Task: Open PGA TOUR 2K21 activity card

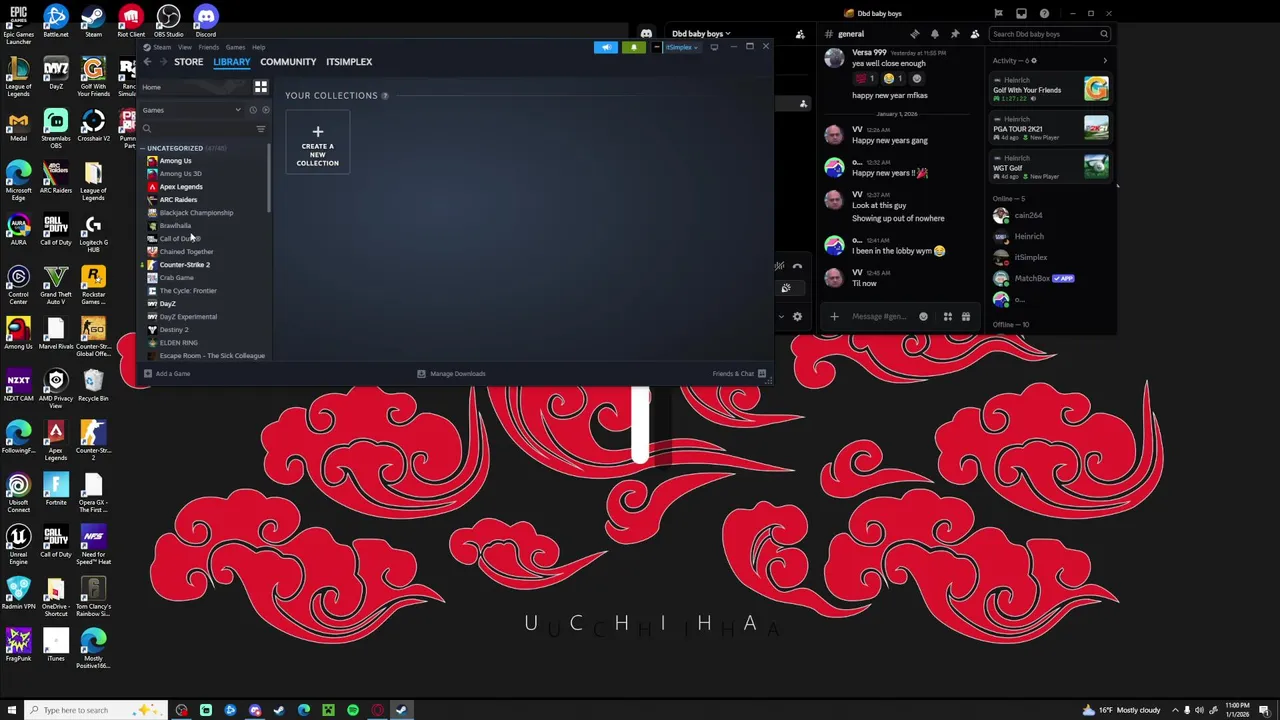Action: pyautogui.click(x=1051, y=128)
